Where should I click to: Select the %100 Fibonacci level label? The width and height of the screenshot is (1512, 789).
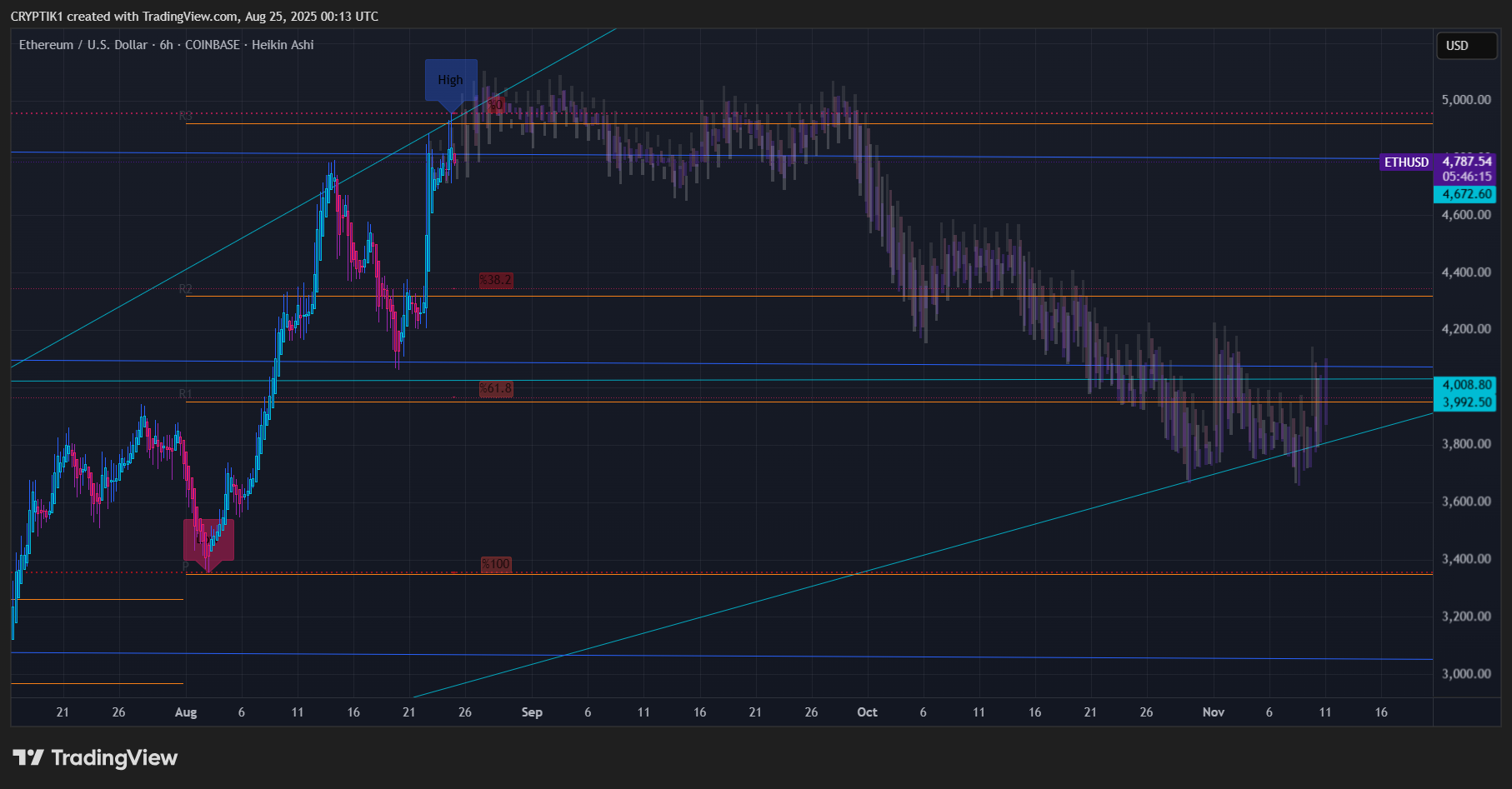click(496, 564)
